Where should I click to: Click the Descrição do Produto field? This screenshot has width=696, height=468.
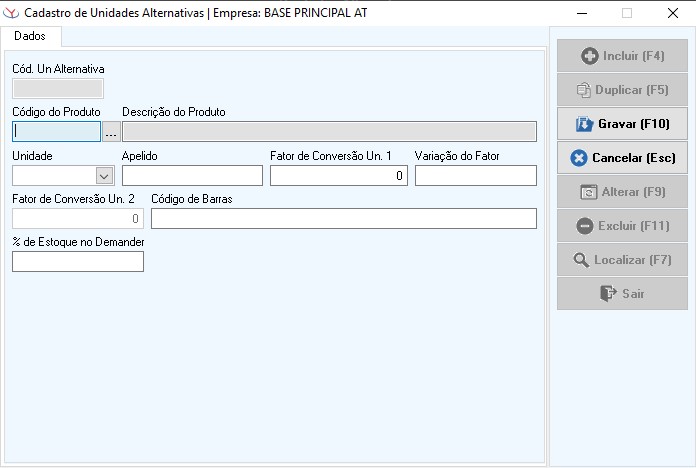pyautogui.click(x=329, y=132)
